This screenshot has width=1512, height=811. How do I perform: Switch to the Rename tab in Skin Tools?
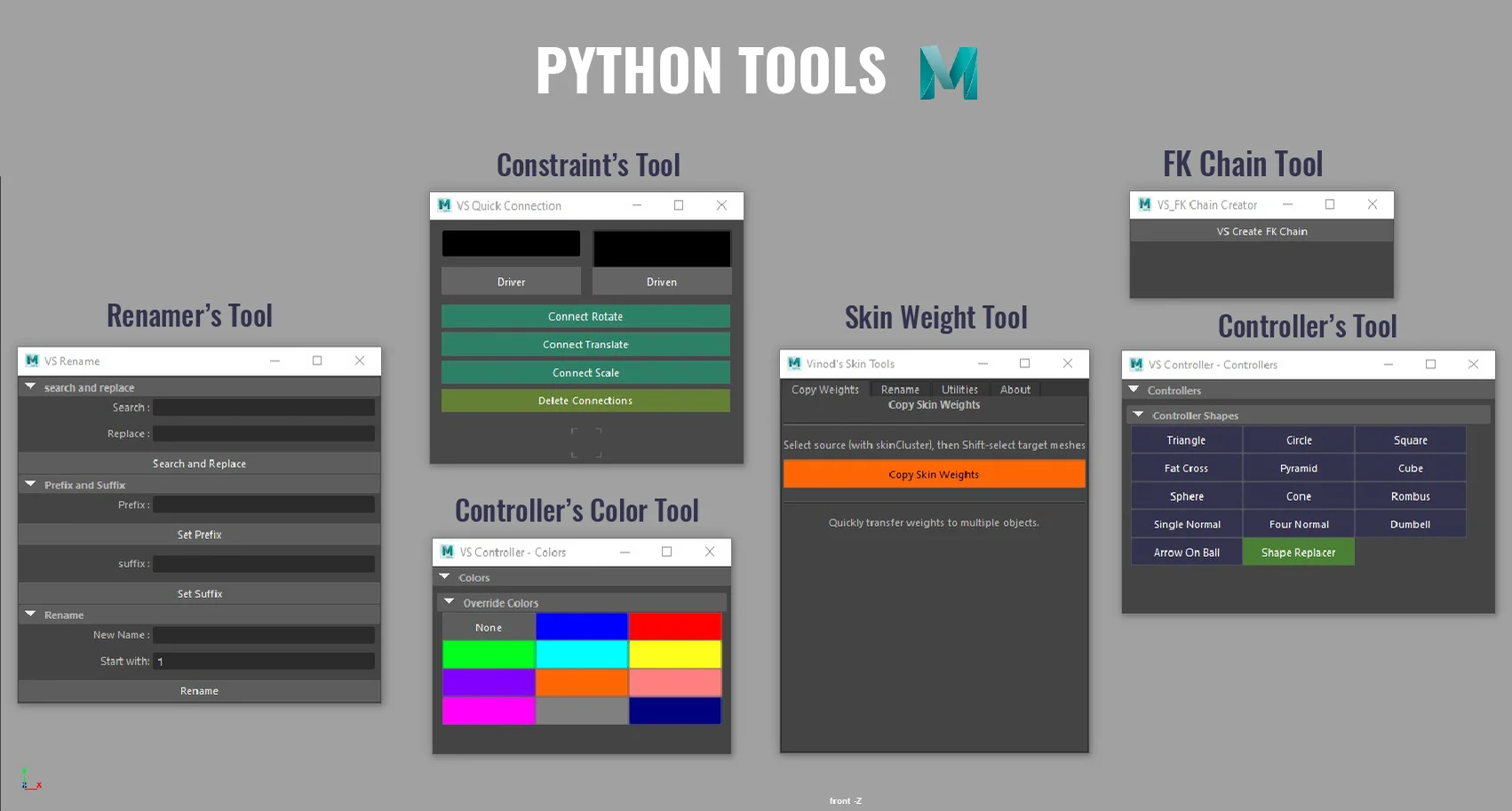tap(900, 389)
